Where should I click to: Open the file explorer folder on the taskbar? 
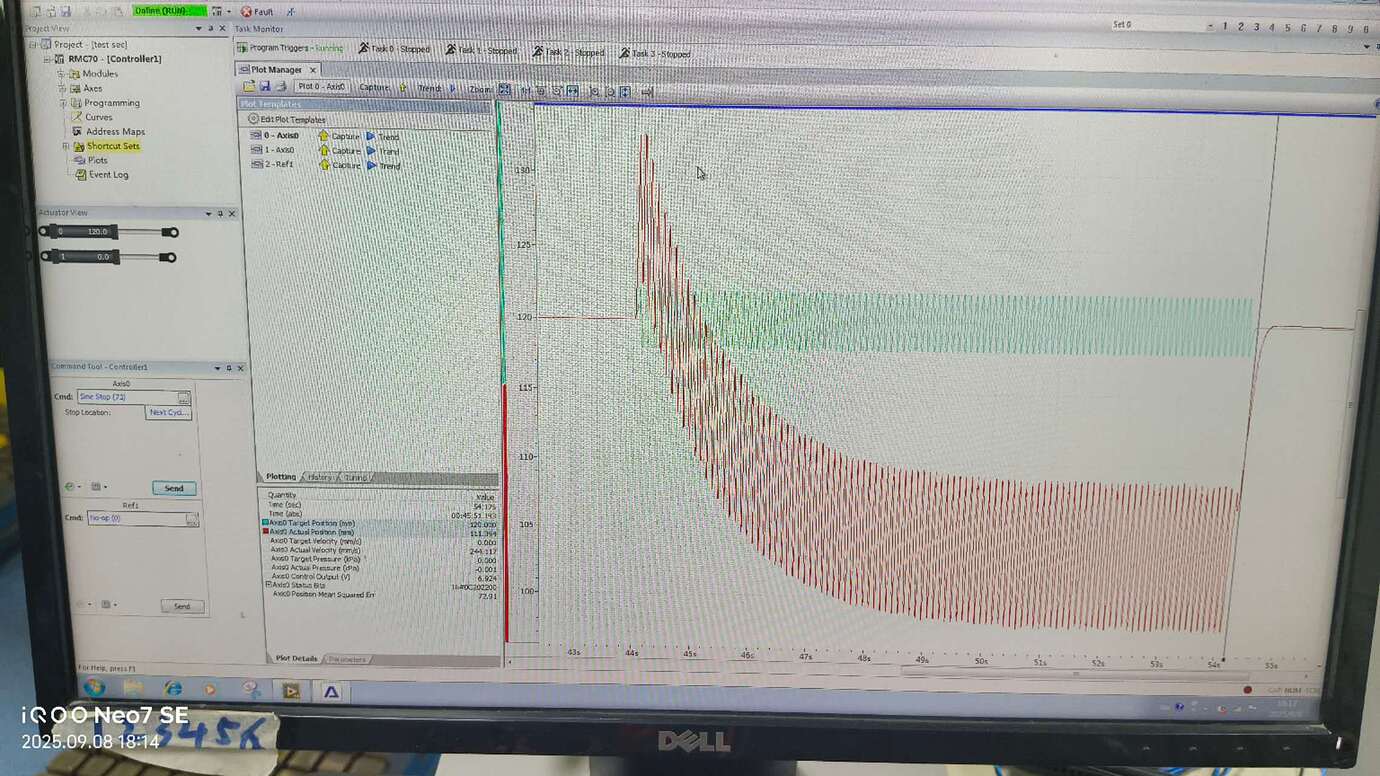click(x=133, y=688)
